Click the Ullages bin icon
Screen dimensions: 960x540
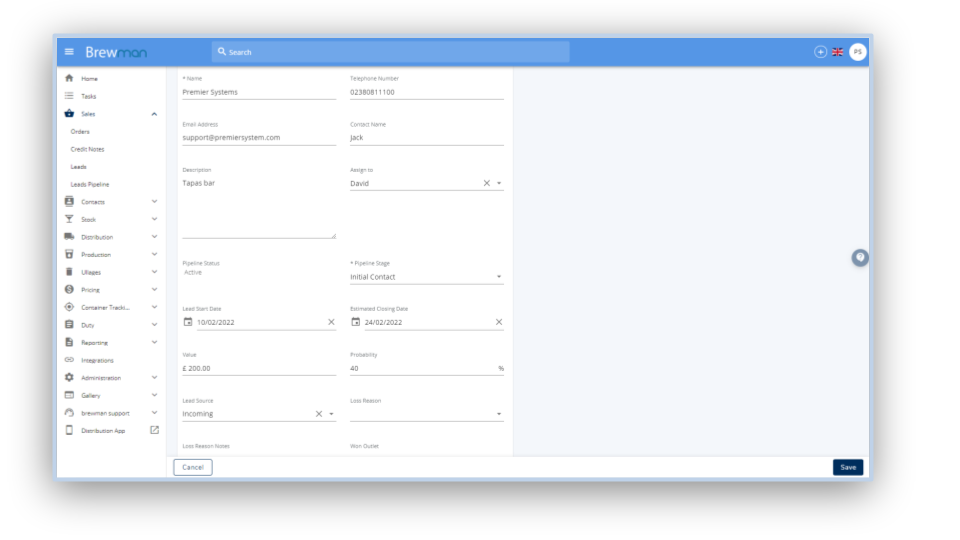69,272
